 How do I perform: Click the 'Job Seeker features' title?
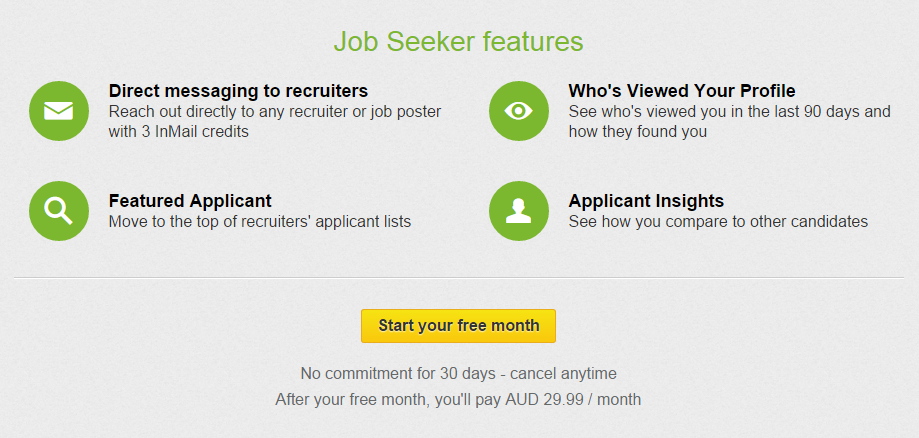[x=459, y=42]
